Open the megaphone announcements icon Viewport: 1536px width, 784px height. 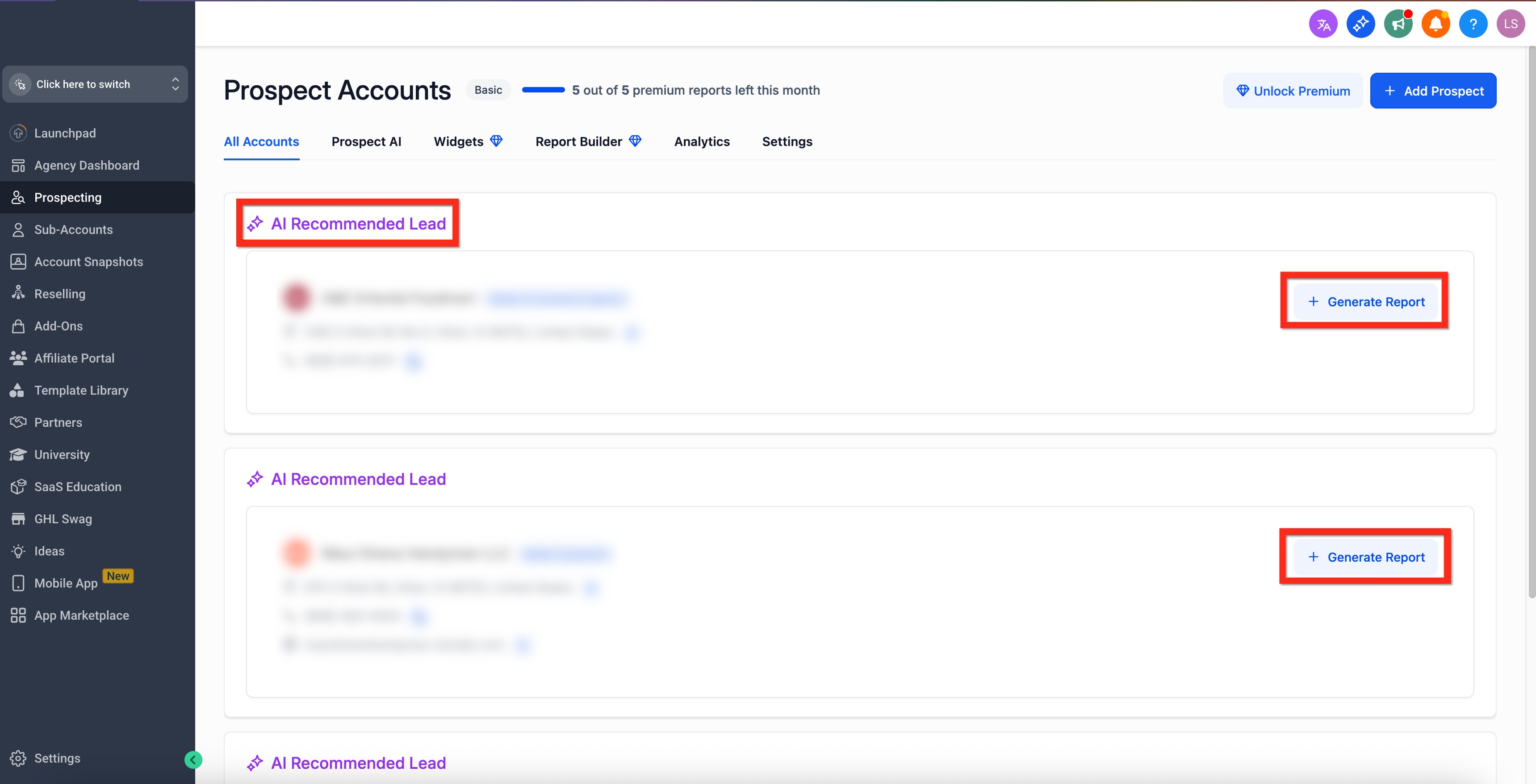pyautogui.click(x=1398, y=25)
